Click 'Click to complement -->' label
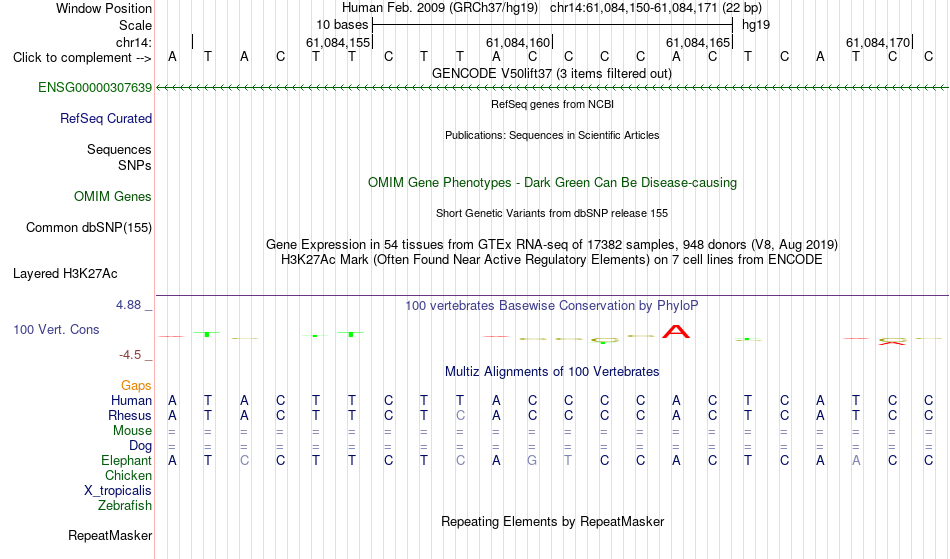Viewport: 950px width, 559px height. [x=82, y=58]
